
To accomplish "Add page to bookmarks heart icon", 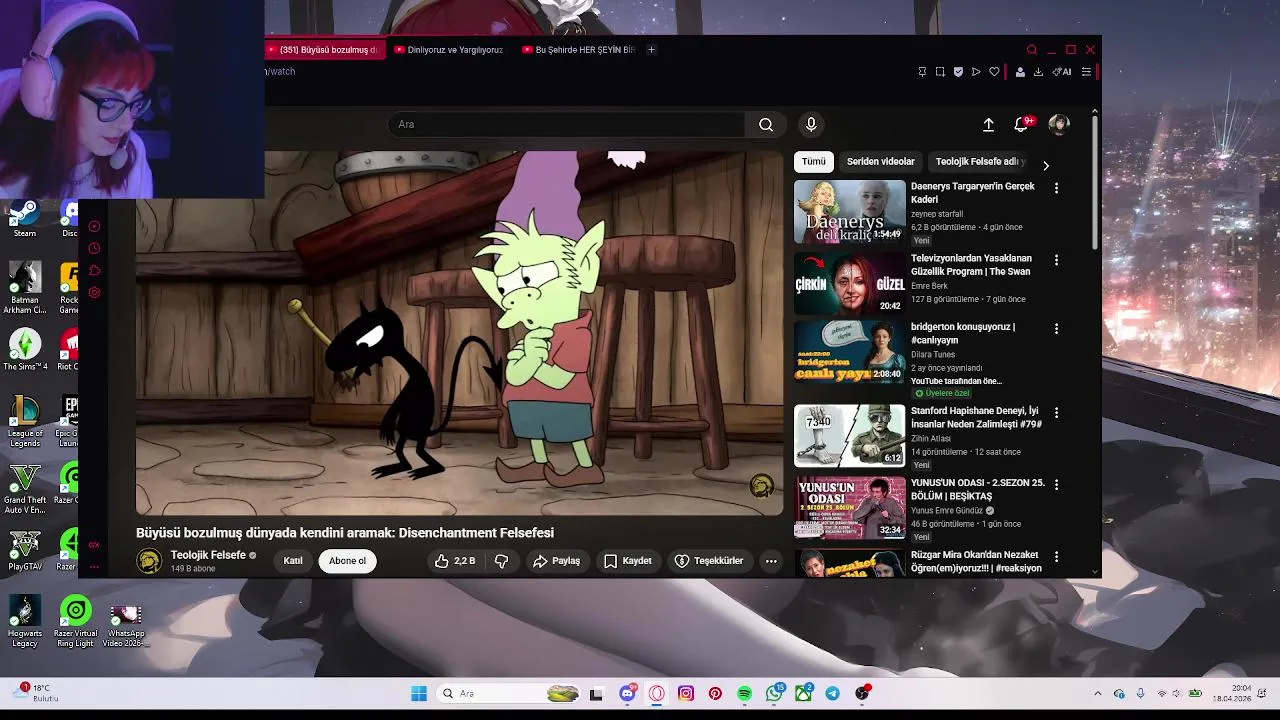I will [994, 72].
